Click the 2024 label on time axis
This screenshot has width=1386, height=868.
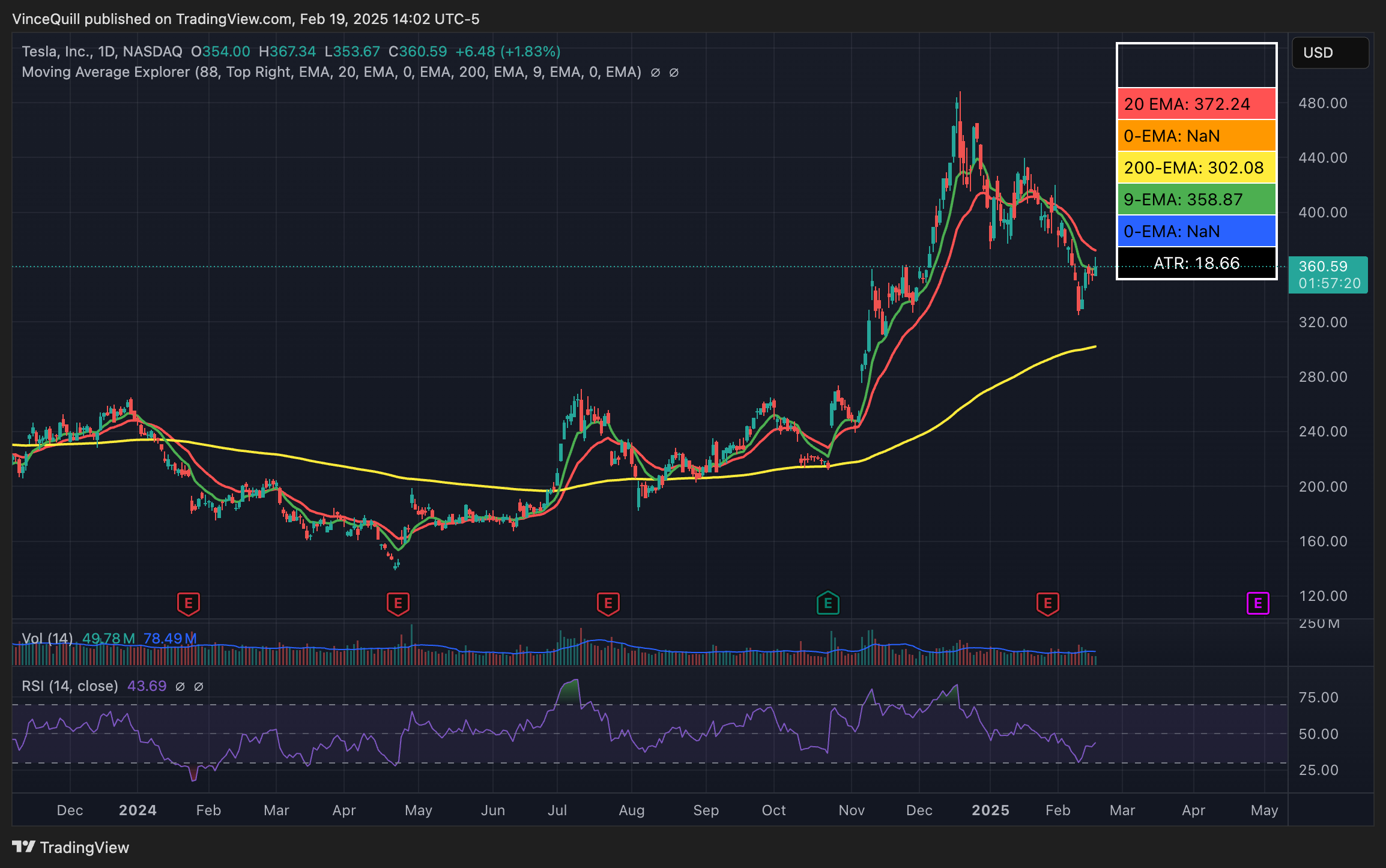tap(138, 810)
